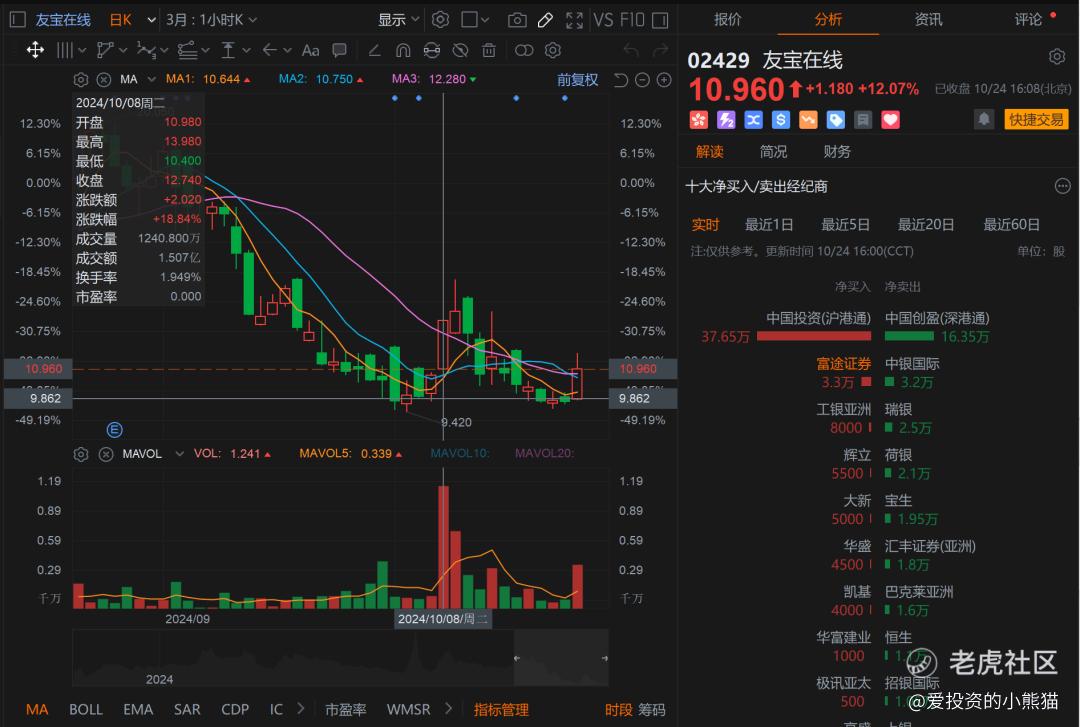Viewport: 1080px width, 727px height.
Task: Enter fullscreen chart mode
Action: (574, 20)
